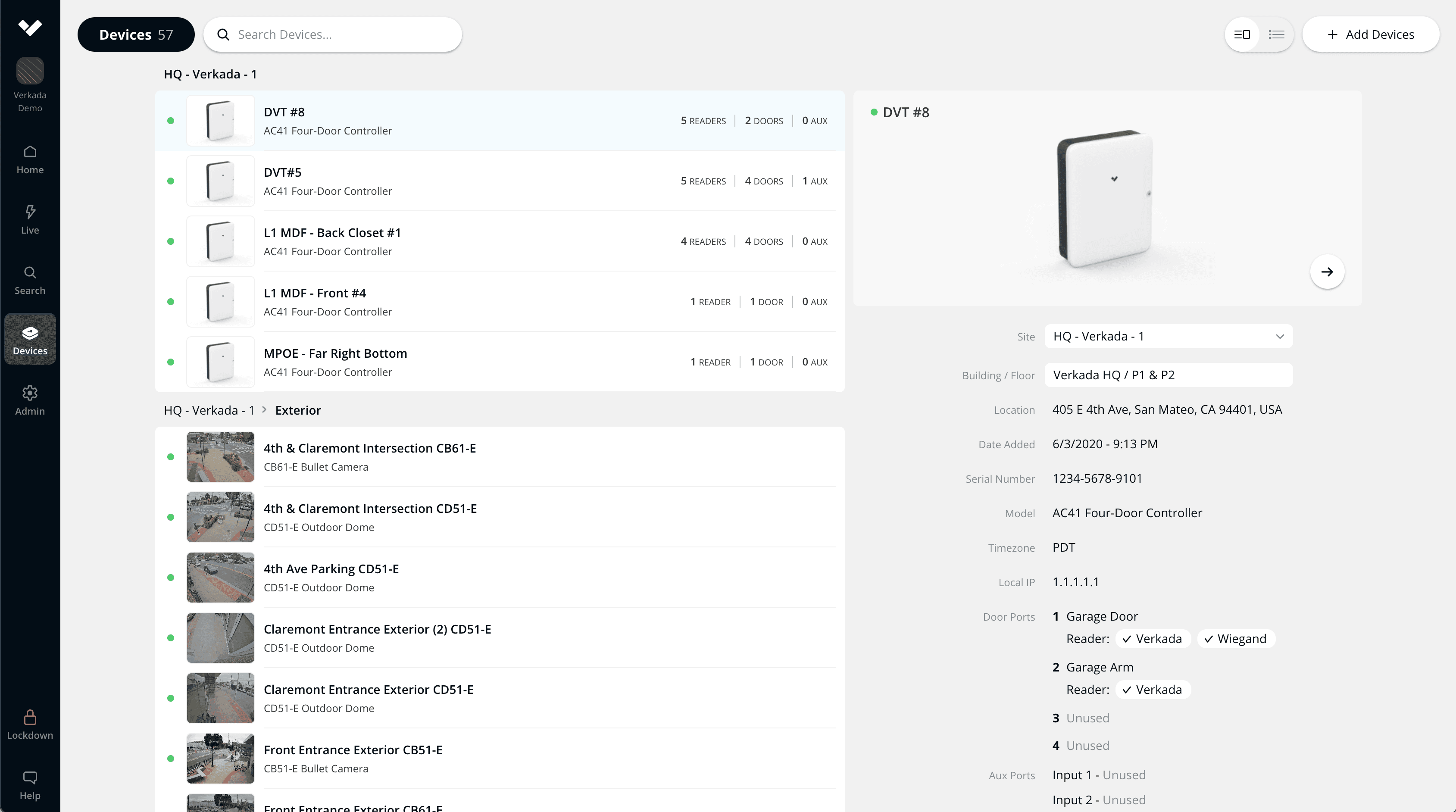Open the Home section in sidebar

tap(30, 159)
